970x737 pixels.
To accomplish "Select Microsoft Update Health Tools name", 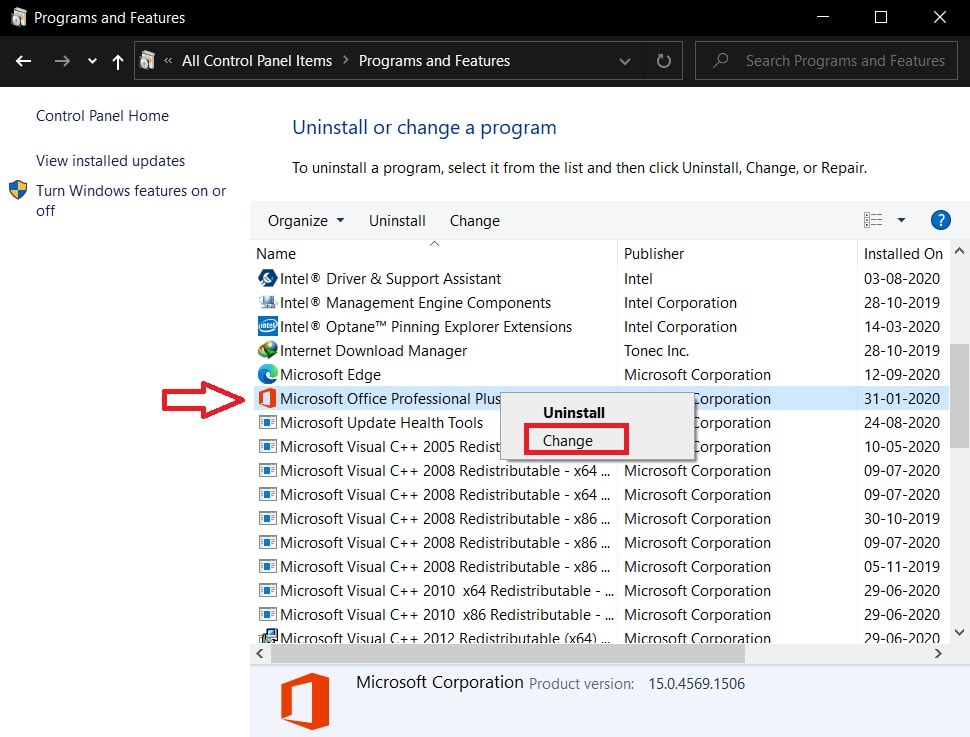I will point(381,423).
